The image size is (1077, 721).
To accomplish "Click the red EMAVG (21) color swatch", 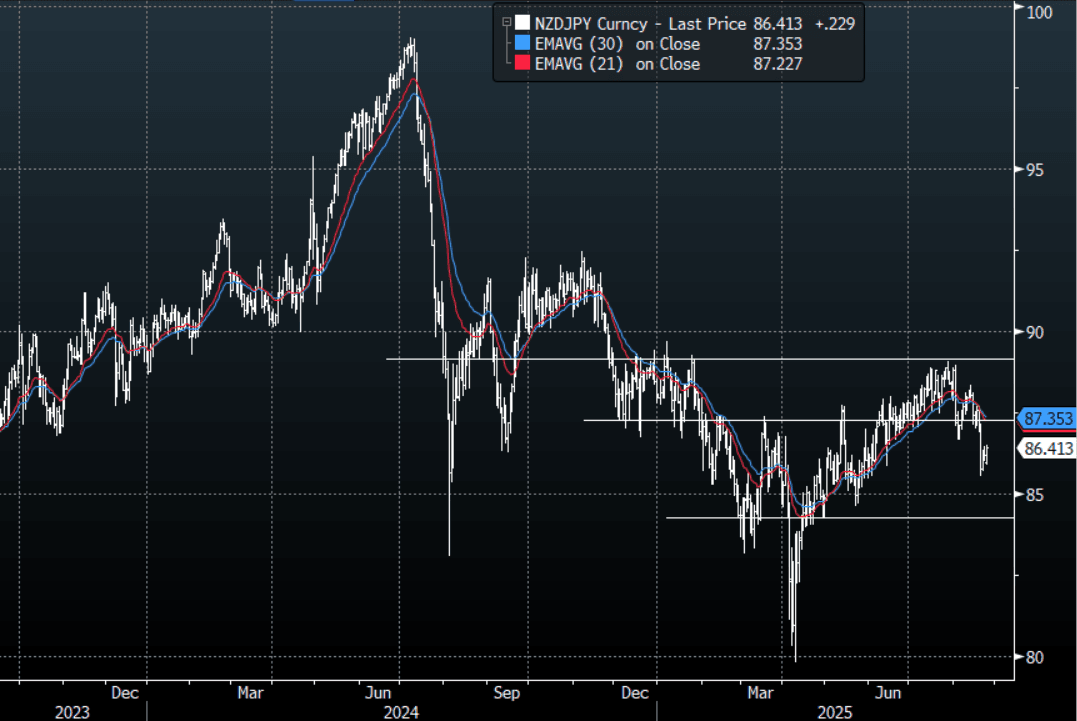I will pos(523,63).
